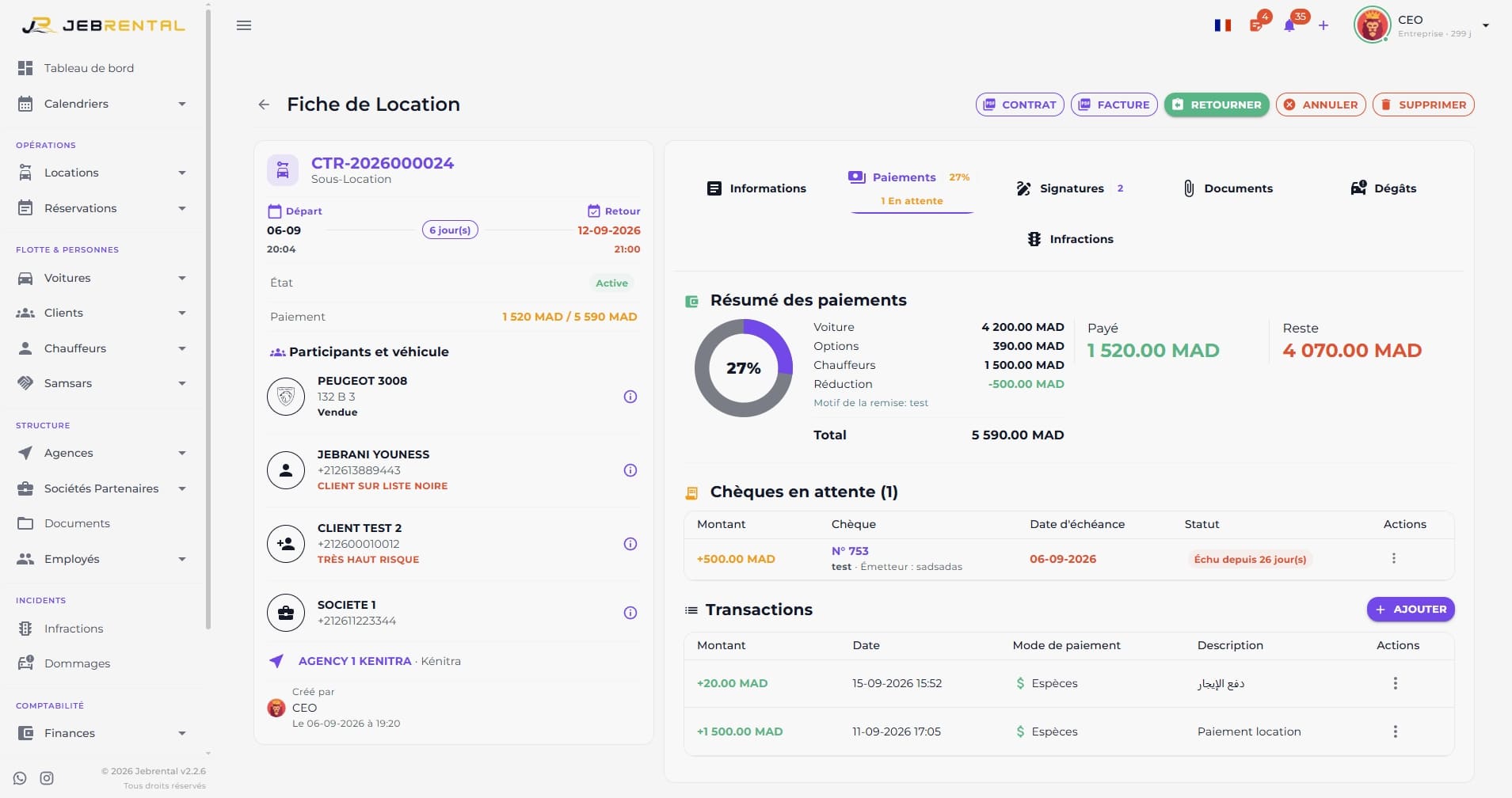Viewport: 1512px width, 798px height.
Task: Open AGENCY 1 KENITRA link
Action: point(355,661)
